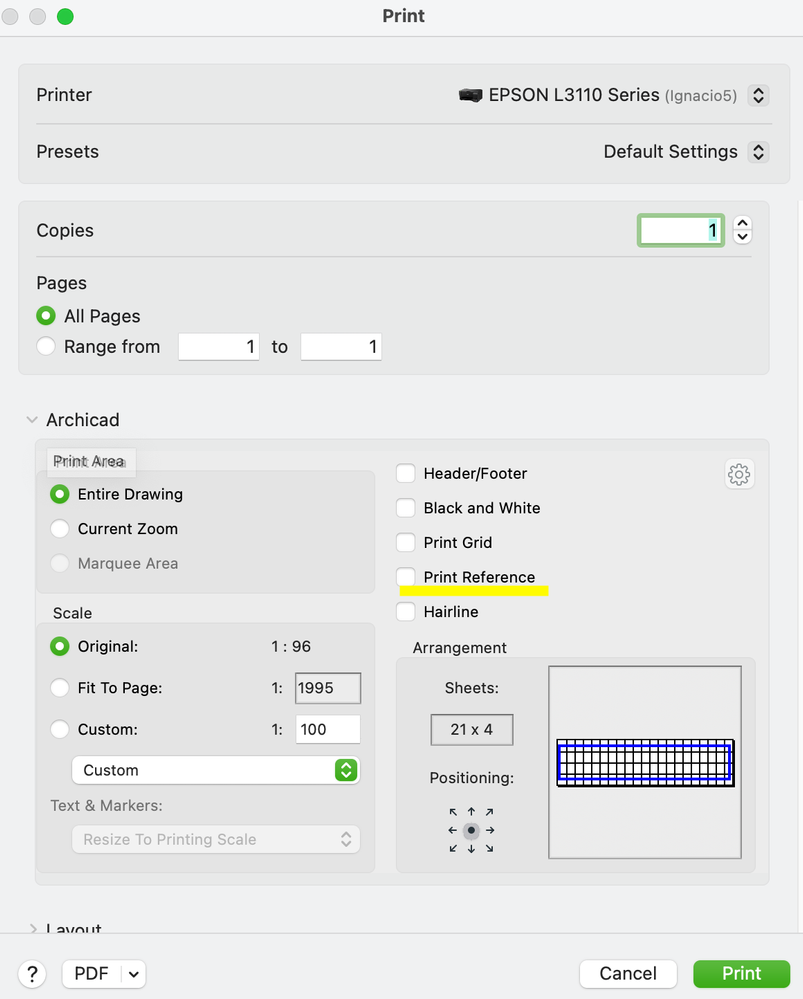Open the Custom scale preset dropdown
Viewport: 803px width, 999px height.
pos(216,770)
